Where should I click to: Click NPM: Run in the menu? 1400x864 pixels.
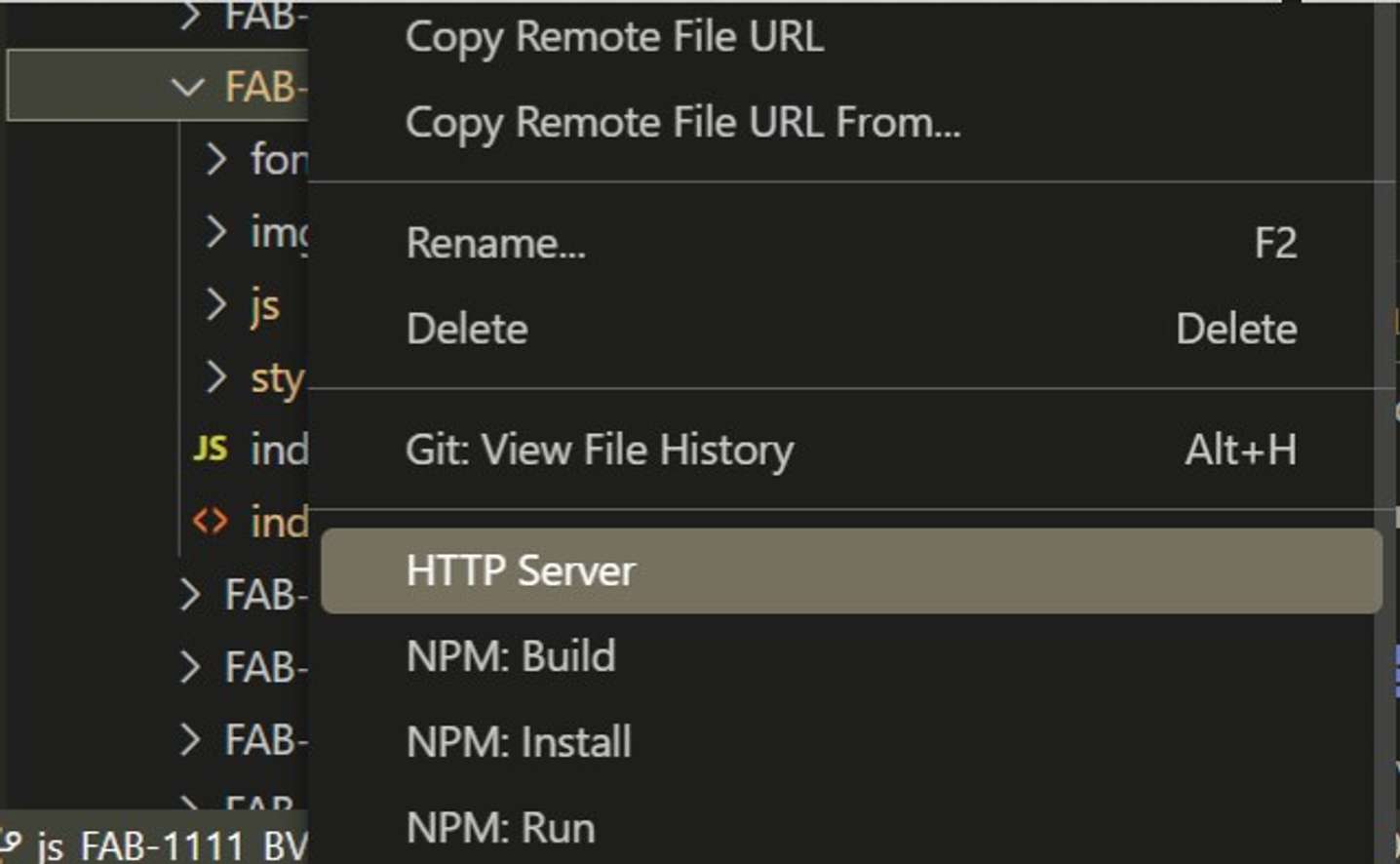tap(500, 828)
